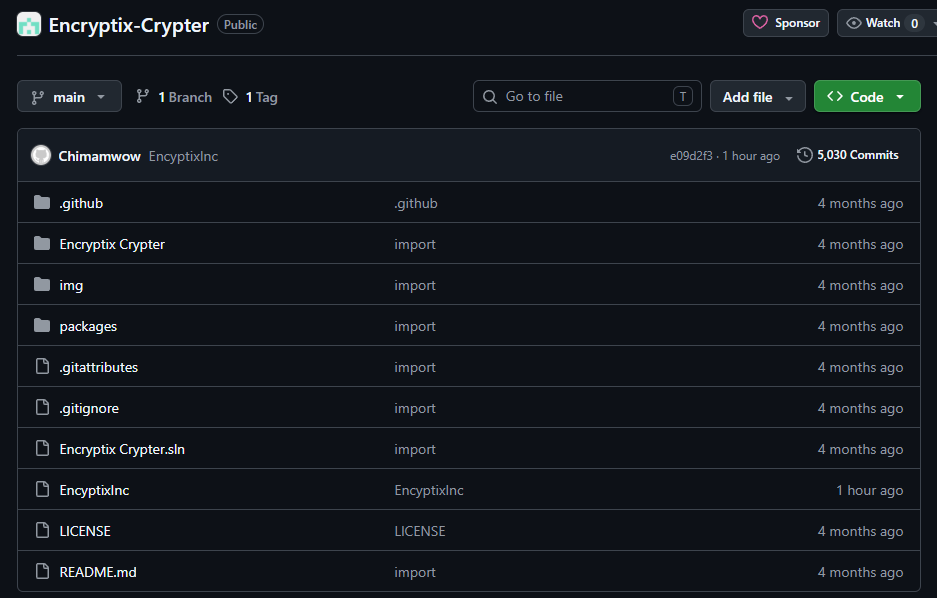Viewport: 937px width, 598px height.
Task: Open the green Code dropdown button
Action: [866, 97]
